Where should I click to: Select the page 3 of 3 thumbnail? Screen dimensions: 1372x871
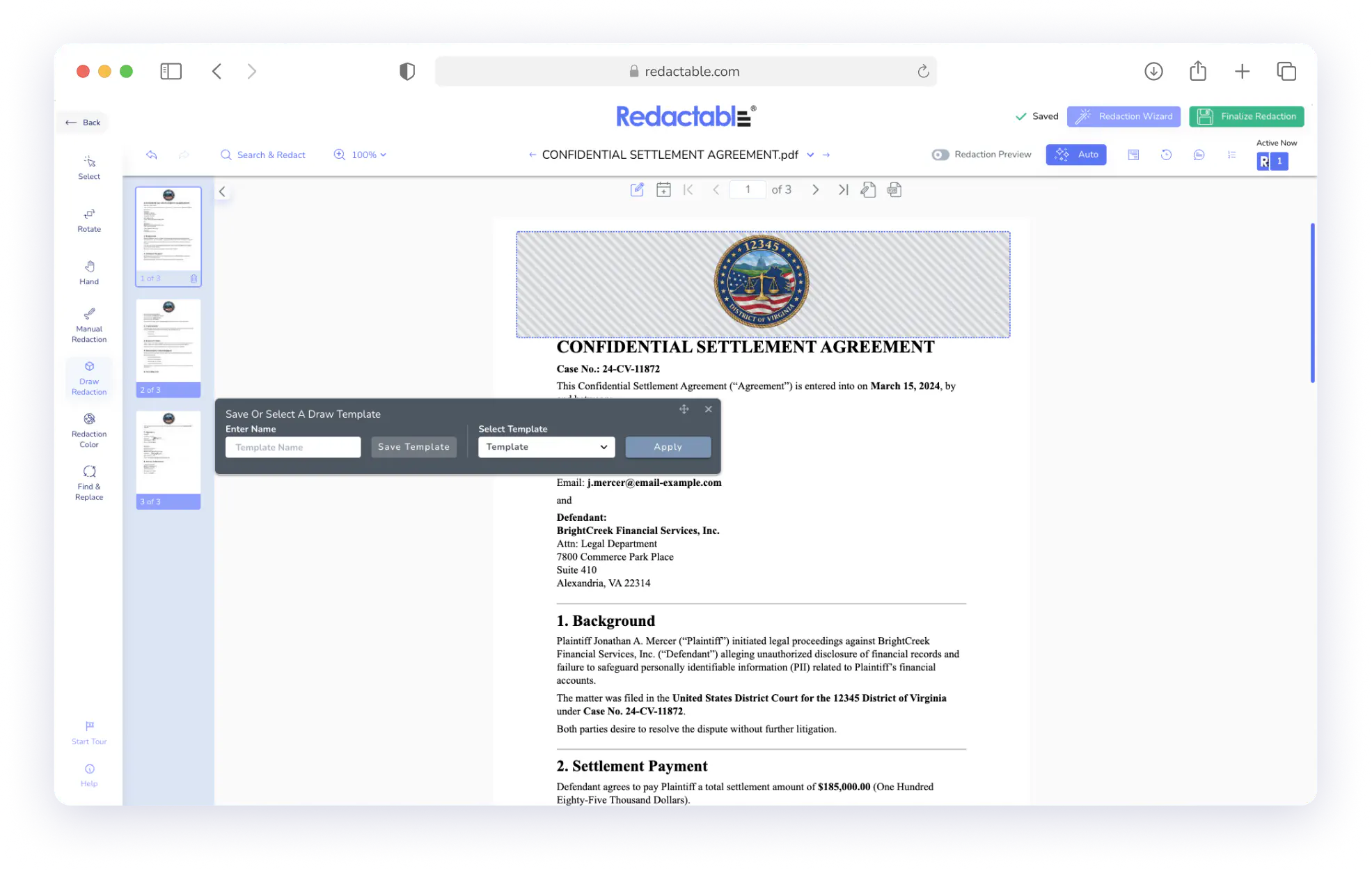168,460
